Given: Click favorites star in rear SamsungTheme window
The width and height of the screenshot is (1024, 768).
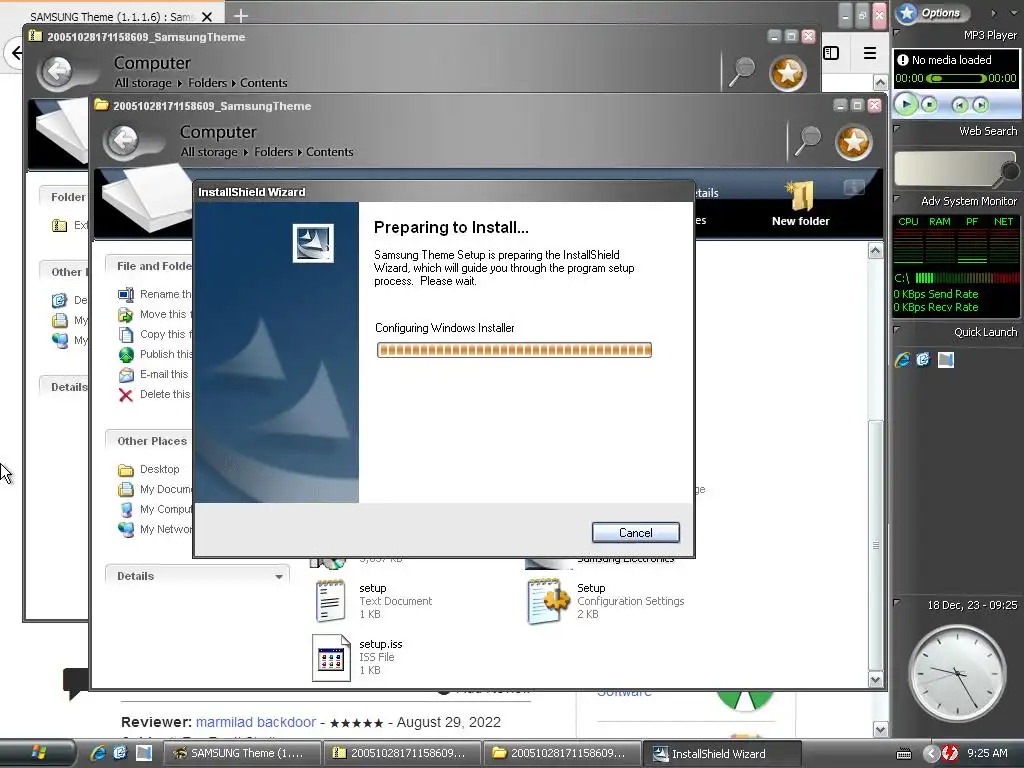Looking at the screenshot, I should [x=788, y=72].
